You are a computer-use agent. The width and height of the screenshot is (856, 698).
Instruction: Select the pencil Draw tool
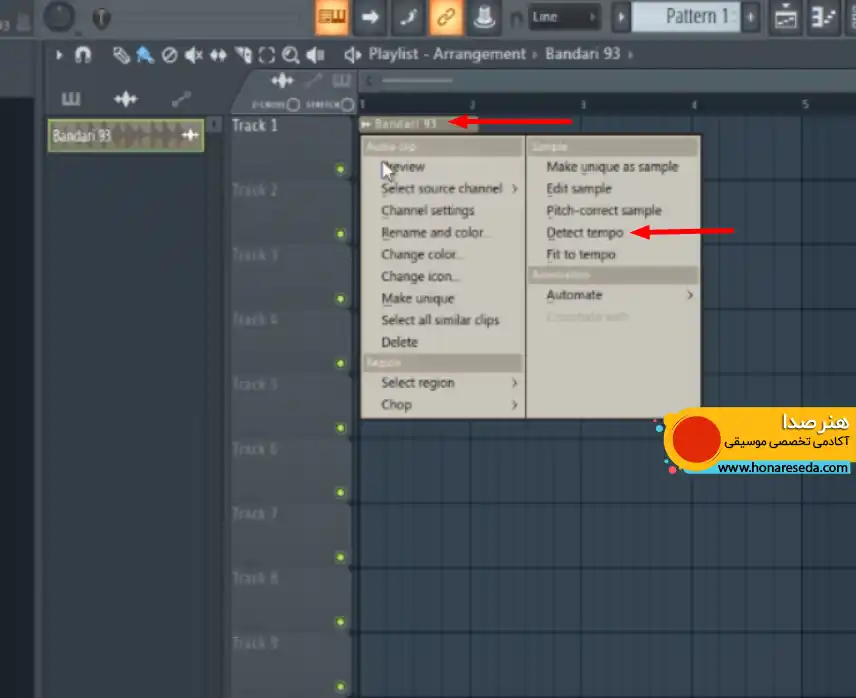click(121, 55)
